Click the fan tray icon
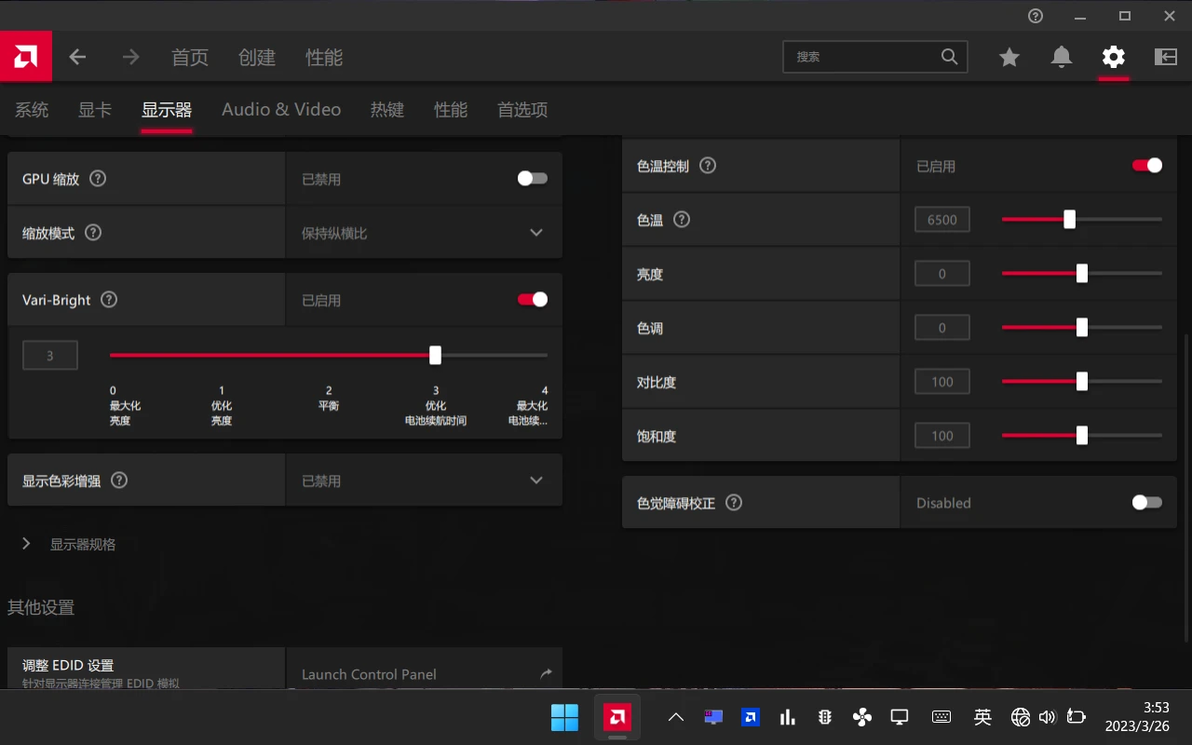Screen dimensions: 1192x745 click(862, 717)
